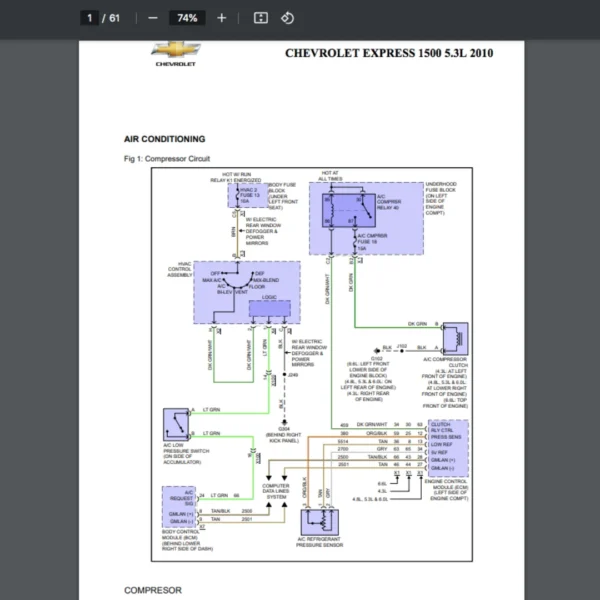Click the Fig 1 Compressor Circuit caption
Image resolution: width=600 pixels, height=600 pixels.
point(166,159)
